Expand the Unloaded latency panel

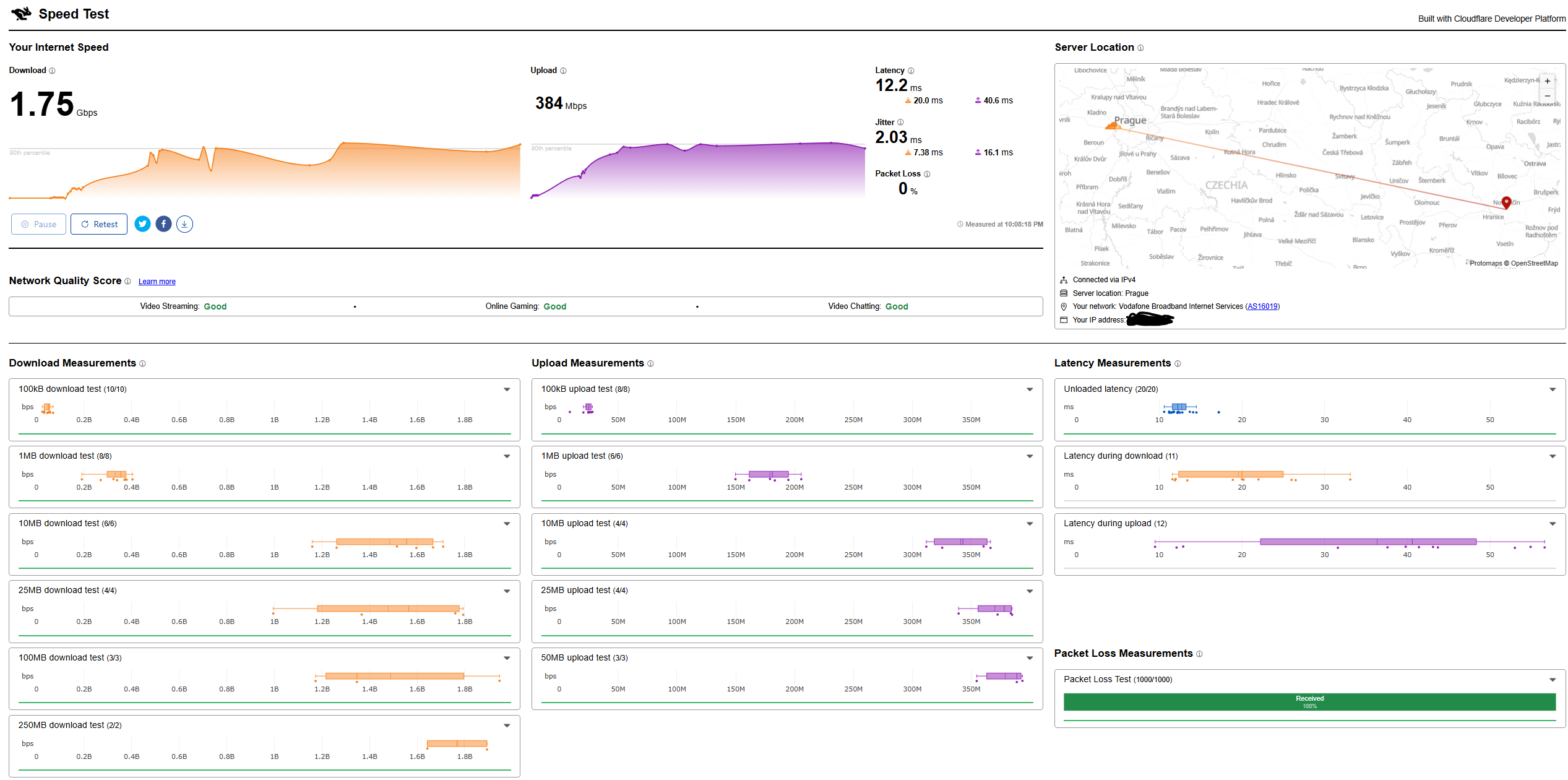coord(1553,389)
